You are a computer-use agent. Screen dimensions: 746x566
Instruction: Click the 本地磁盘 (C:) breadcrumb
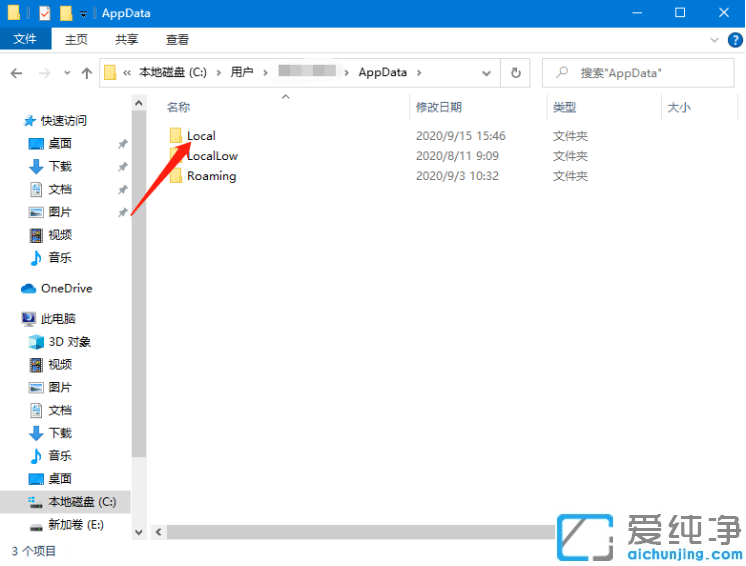pos(173,72)
